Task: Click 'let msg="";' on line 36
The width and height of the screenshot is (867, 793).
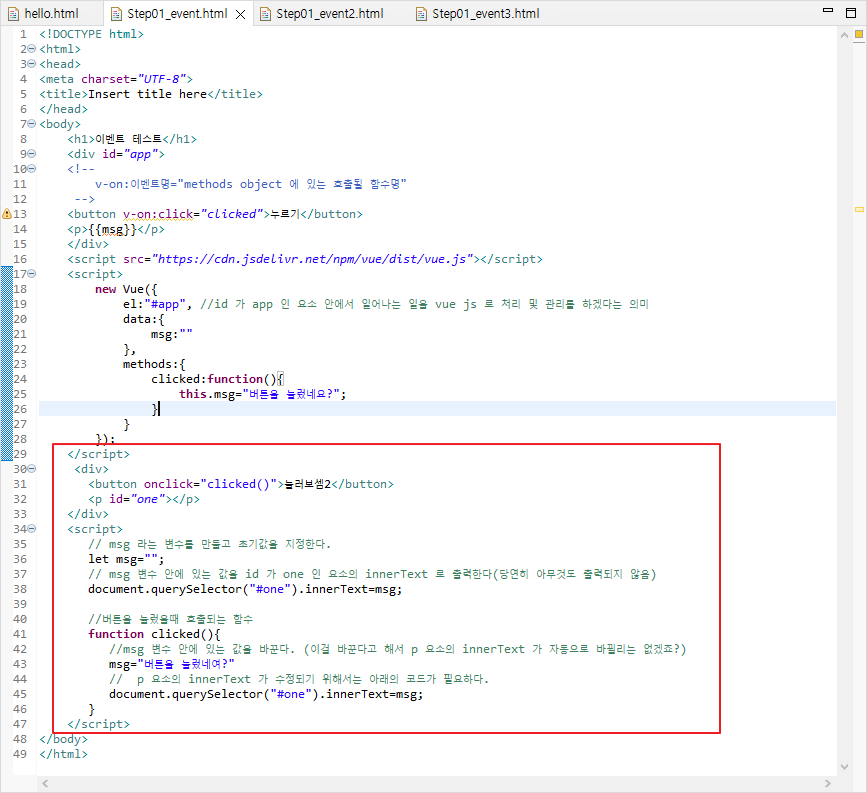Action: tap(126, 559)
